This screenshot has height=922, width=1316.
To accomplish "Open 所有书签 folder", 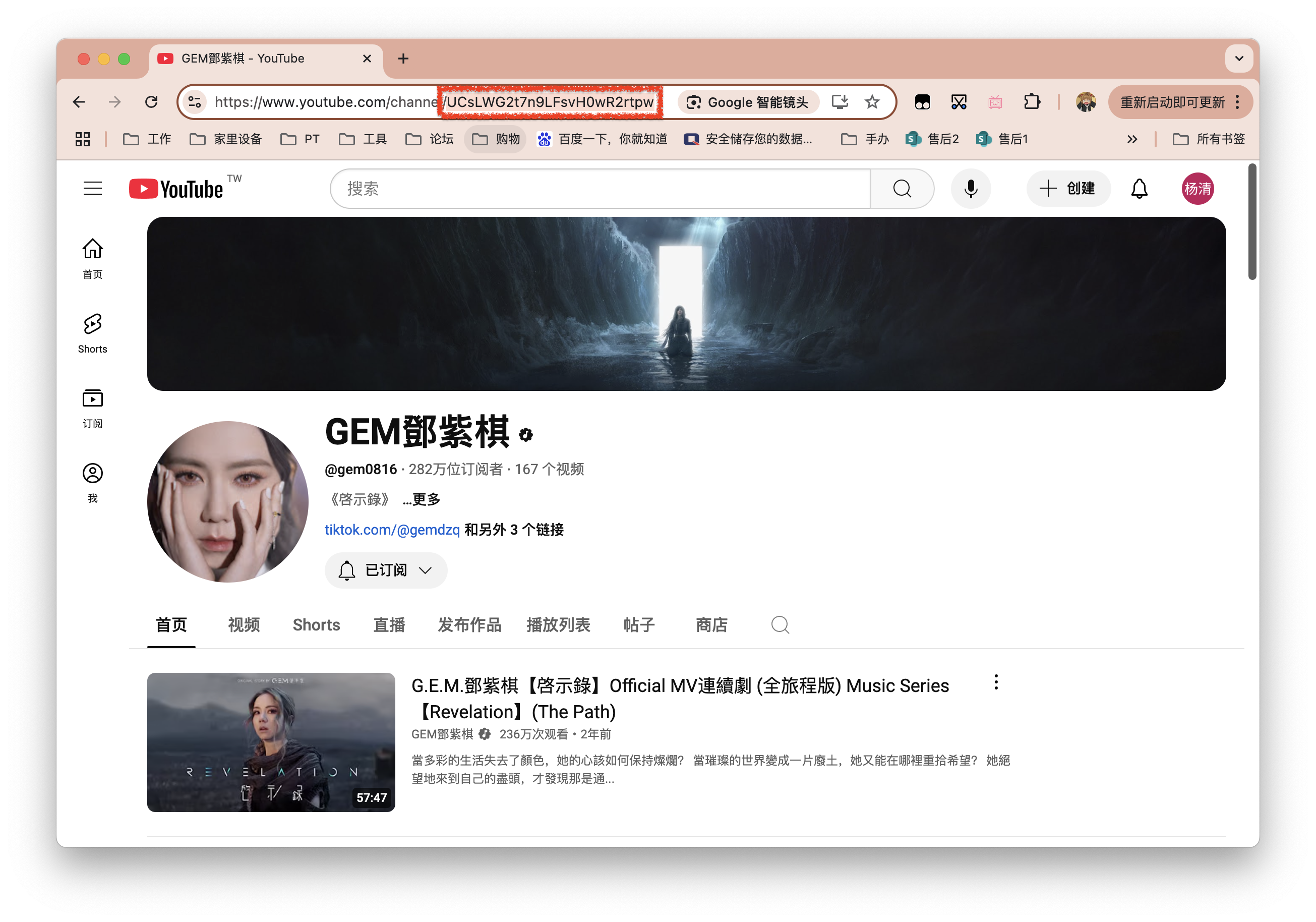I will [x=1209, y=139].
